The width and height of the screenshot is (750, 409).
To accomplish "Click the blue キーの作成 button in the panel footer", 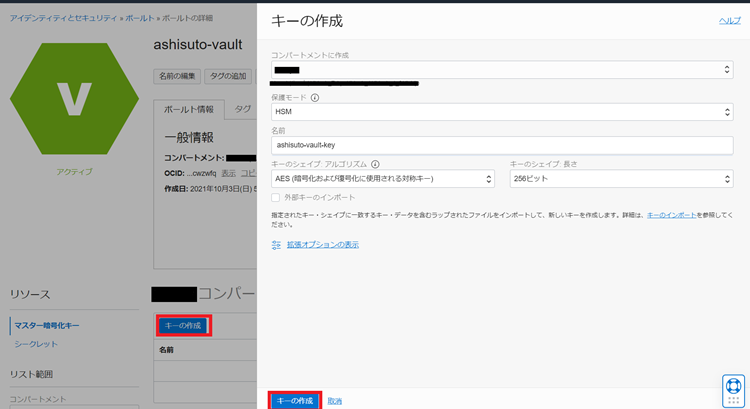I will 295,400.
